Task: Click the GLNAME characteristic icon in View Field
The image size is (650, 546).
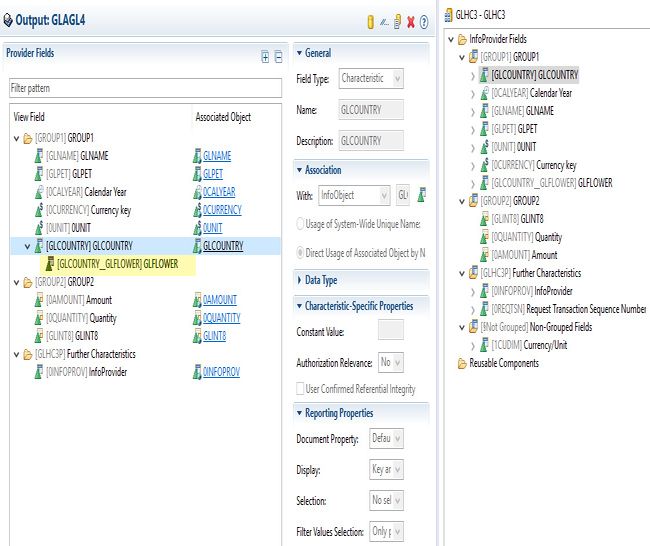Action: click(x=39, y=155)
